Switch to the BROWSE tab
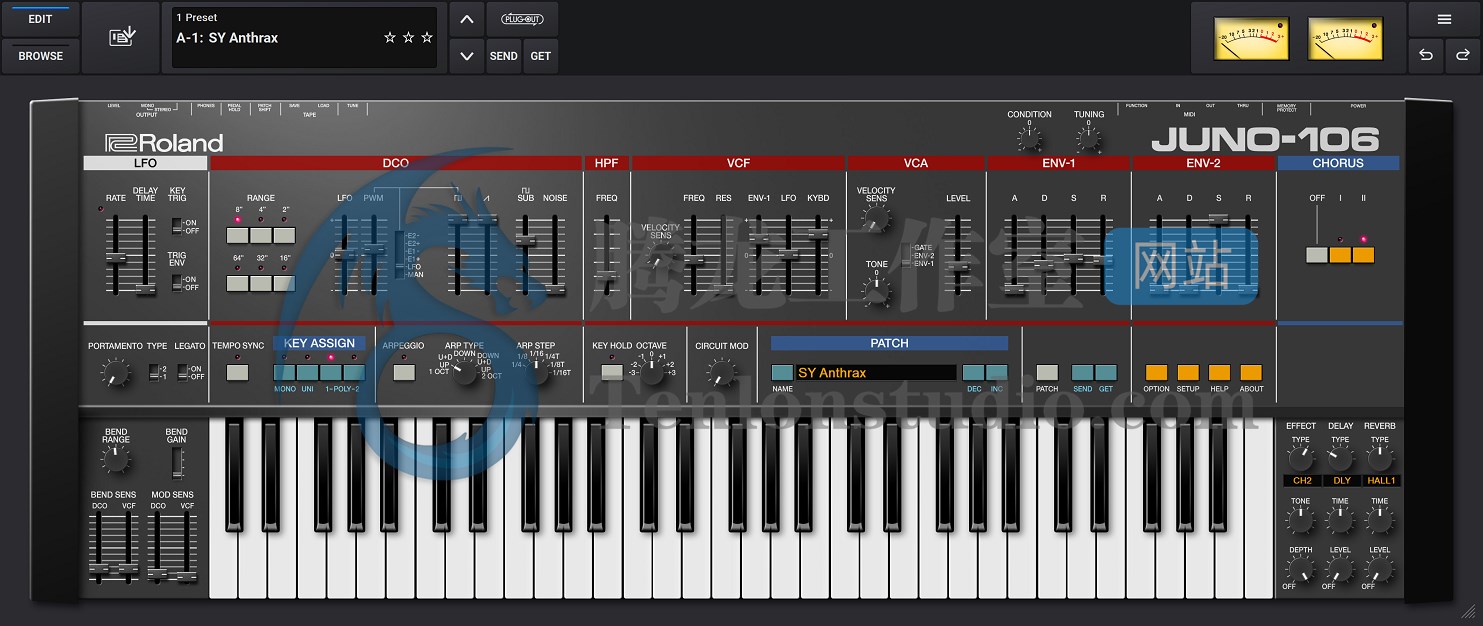 coord(41,56)
